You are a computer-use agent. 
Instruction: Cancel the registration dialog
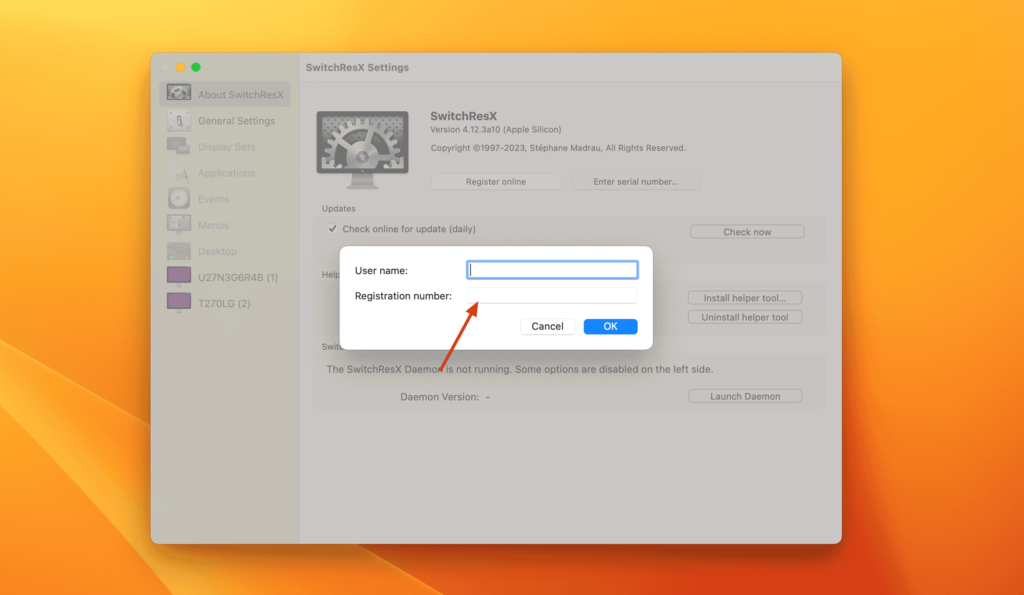pos(547,326)
